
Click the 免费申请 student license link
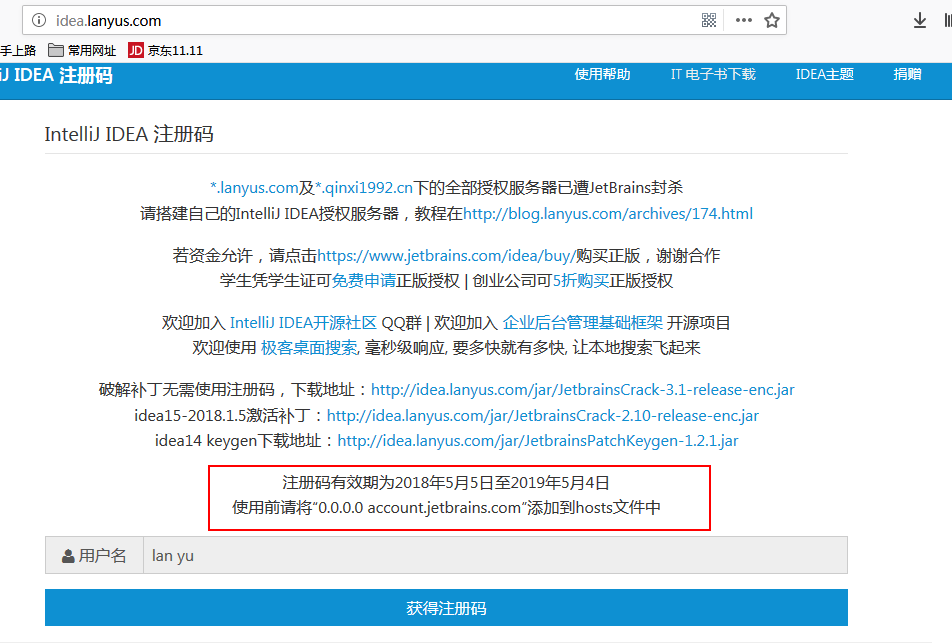pyautogui.click(x=364, y=281)
